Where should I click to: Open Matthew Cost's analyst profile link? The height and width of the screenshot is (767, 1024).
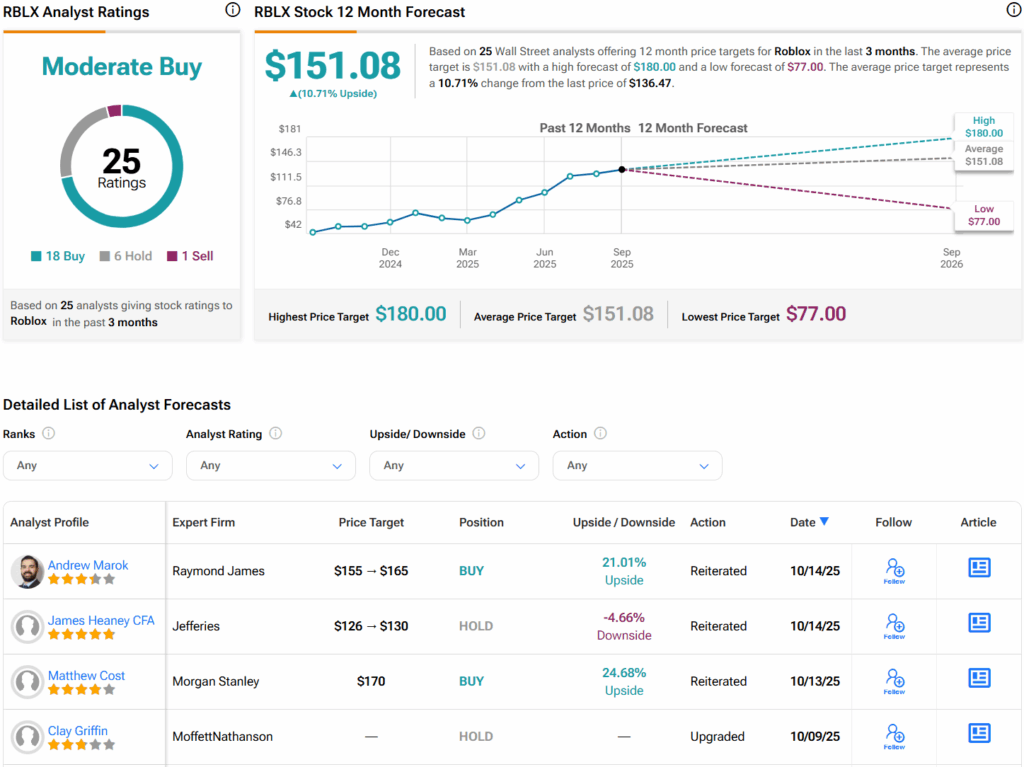click(x=86, y=676)
